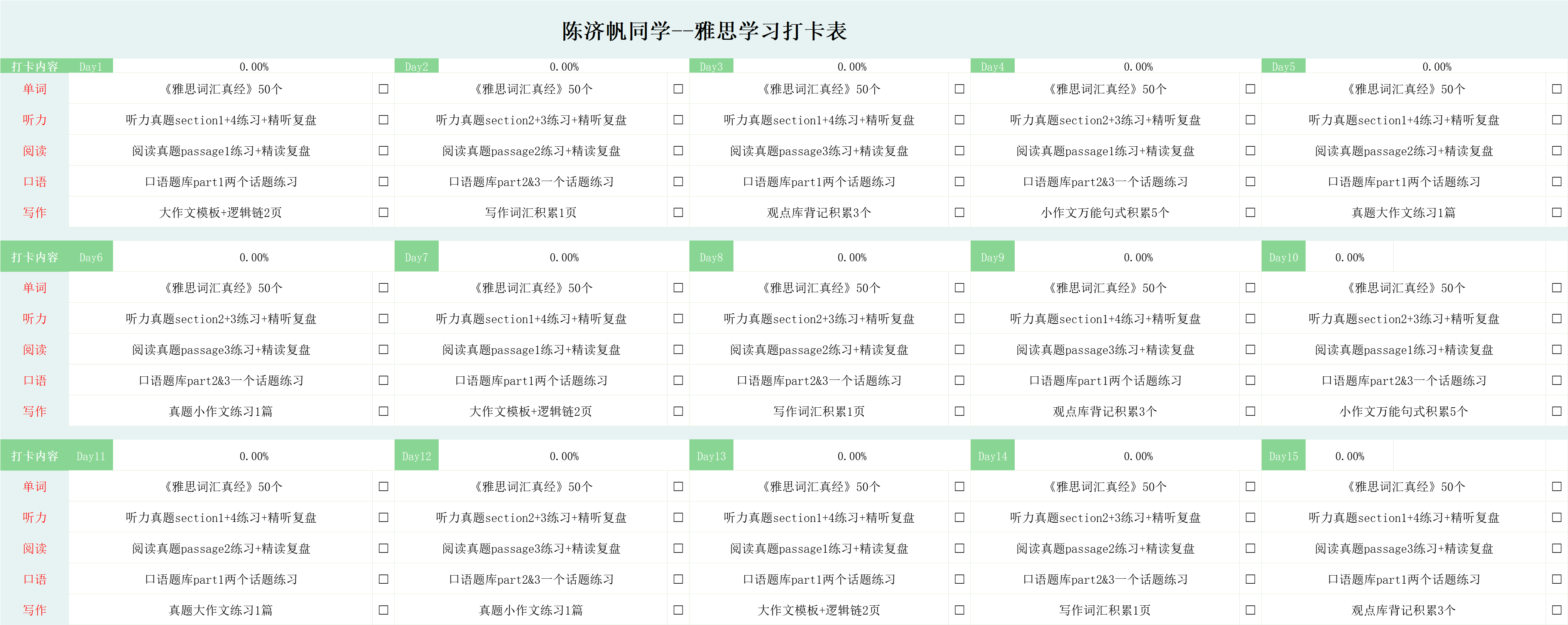Check Day1 单词 vocabulary checkbox
The image size is (1568, 625).
pos(384,89)
